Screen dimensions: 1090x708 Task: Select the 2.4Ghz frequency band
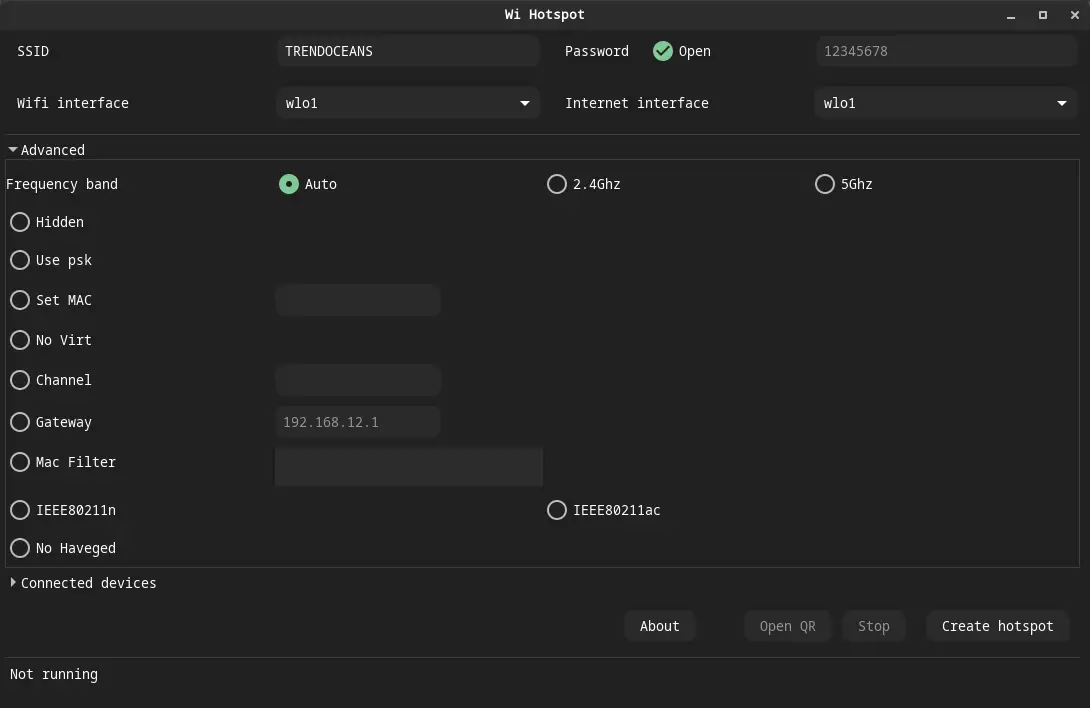pyautogui.click(x=557, y=184)
